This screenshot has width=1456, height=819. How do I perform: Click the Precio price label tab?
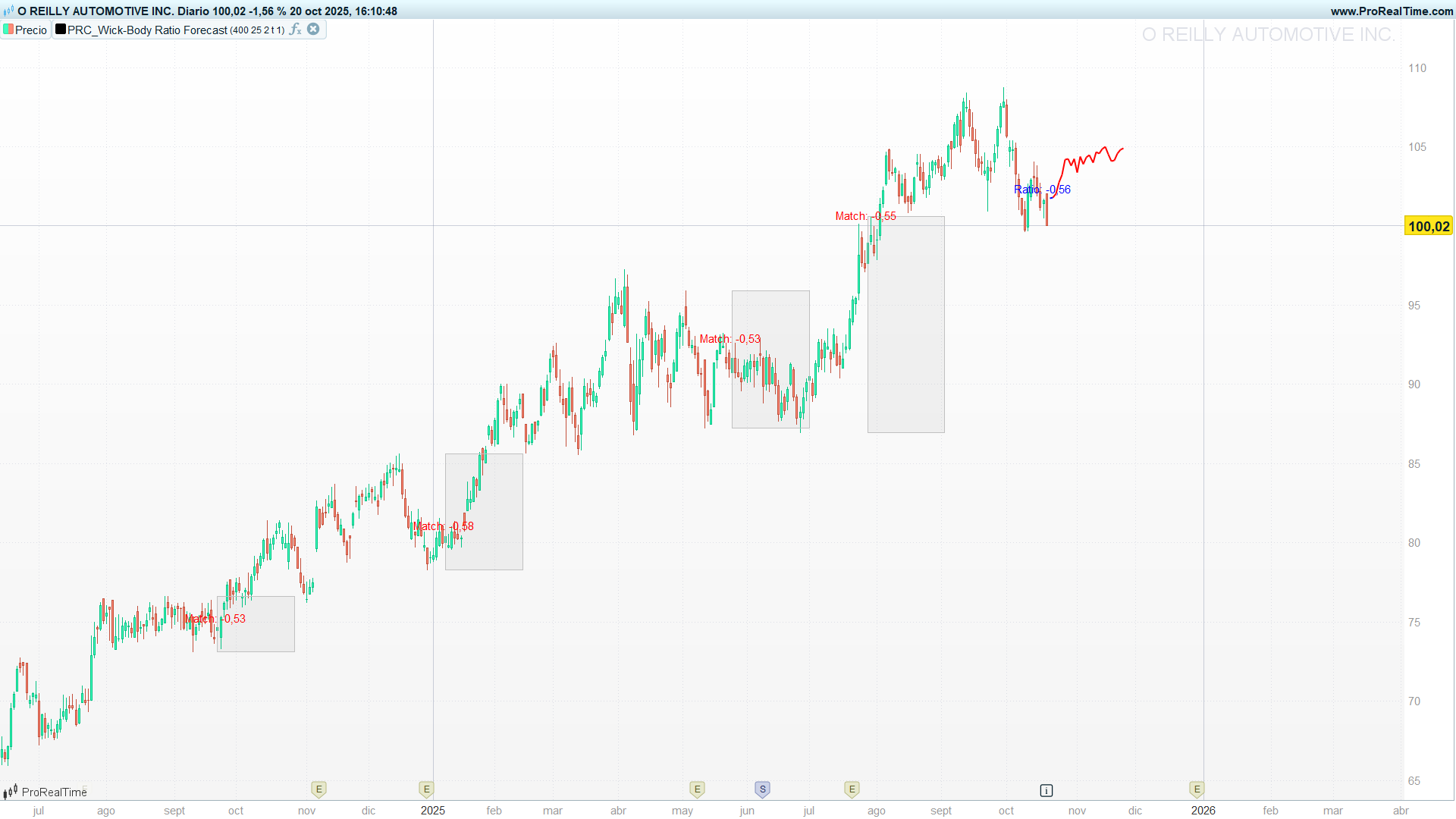[30, 30]
